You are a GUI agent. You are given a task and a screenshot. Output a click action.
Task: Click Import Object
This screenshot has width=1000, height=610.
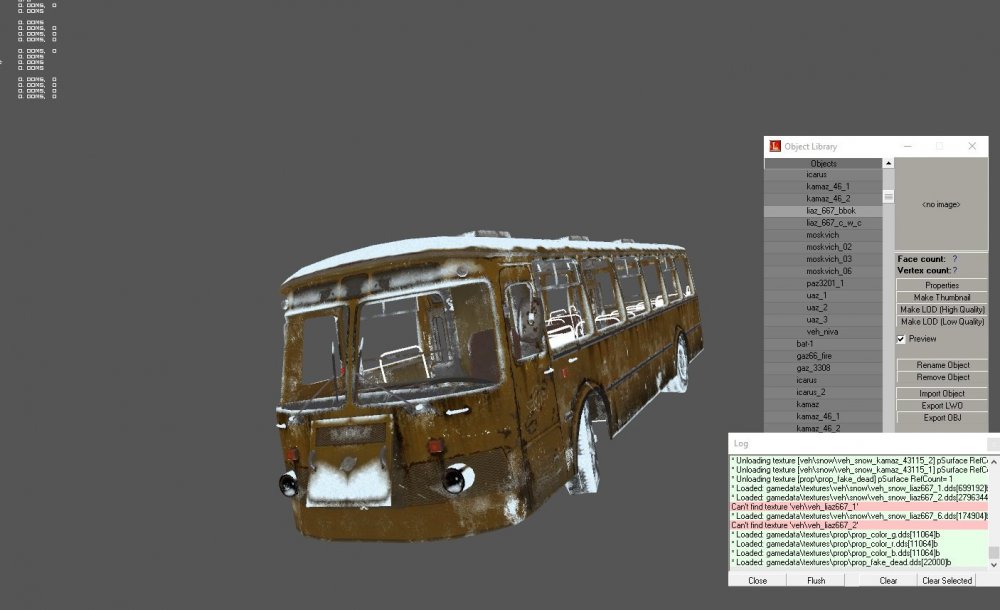[x=941, y=392]
